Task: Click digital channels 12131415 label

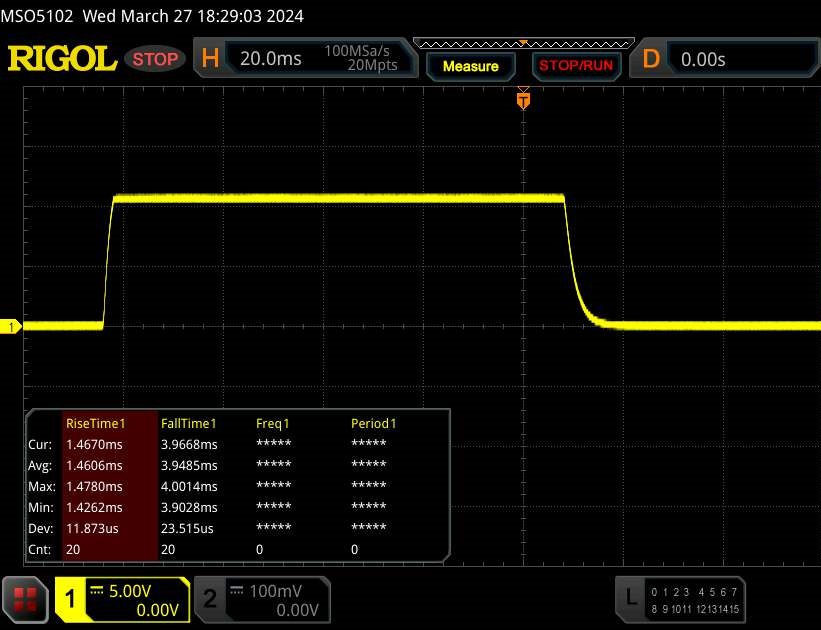Action: pyautogui.click(x=718, y=609)
